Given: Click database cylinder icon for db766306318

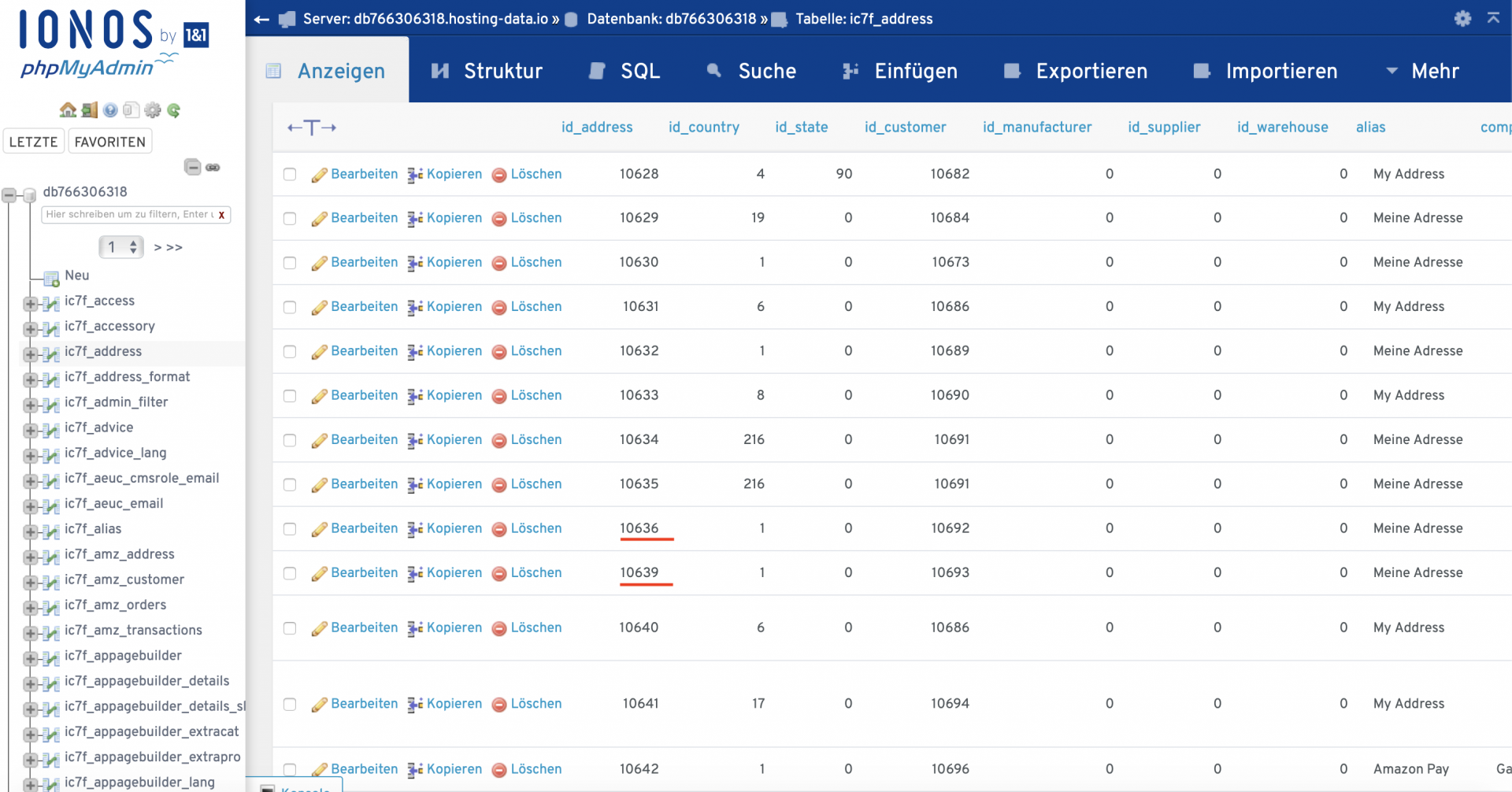Looking at the screenshot, I should (x=30, y=194).
